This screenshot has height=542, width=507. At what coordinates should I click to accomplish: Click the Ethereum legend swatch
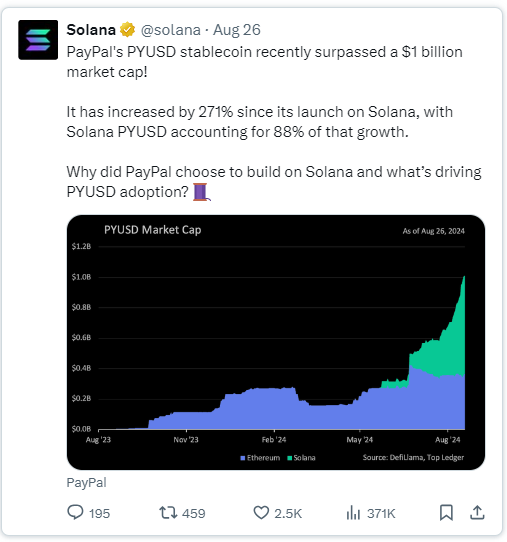[243, 458]
